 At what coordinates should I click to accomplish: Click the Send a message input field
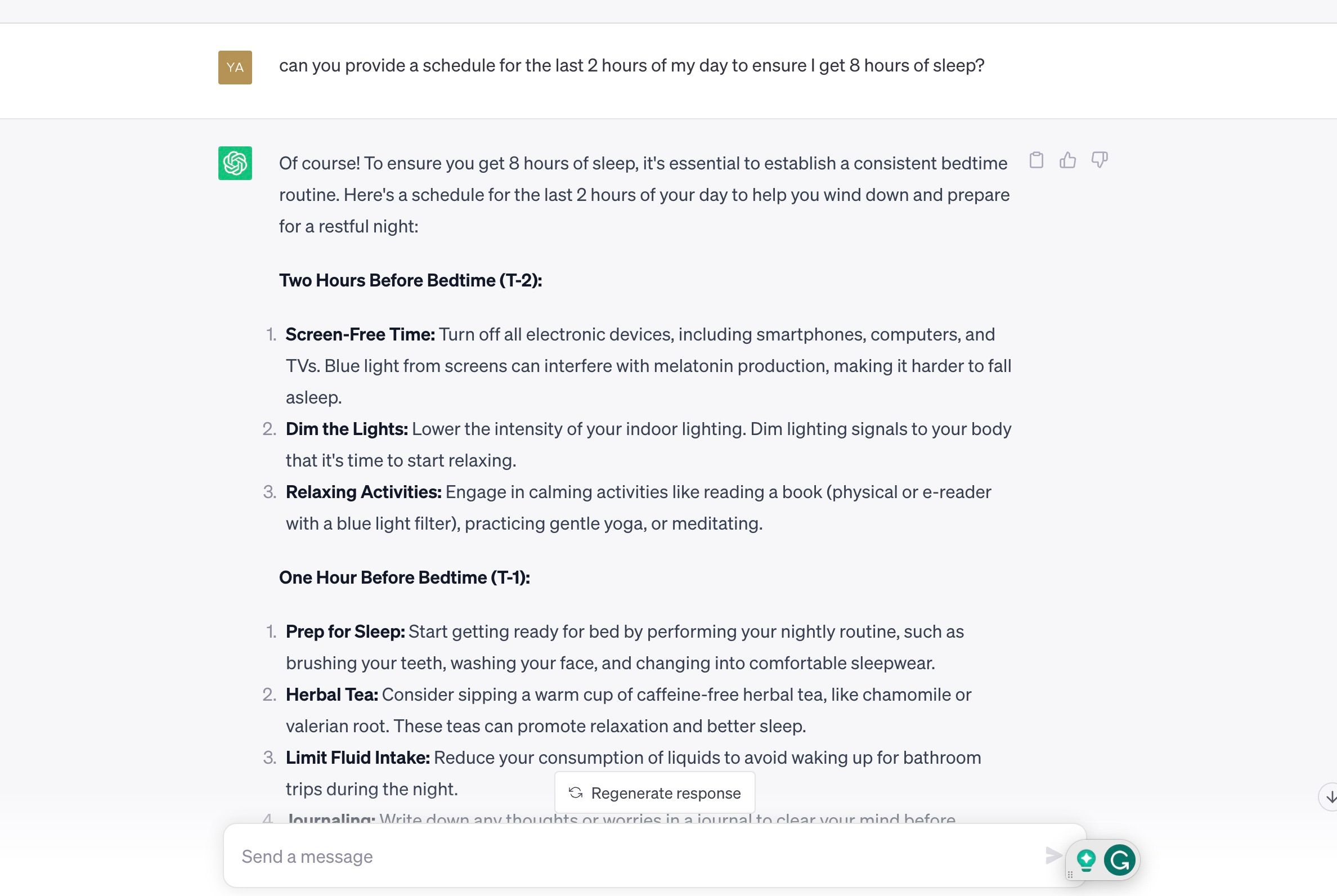pos(571,857)
